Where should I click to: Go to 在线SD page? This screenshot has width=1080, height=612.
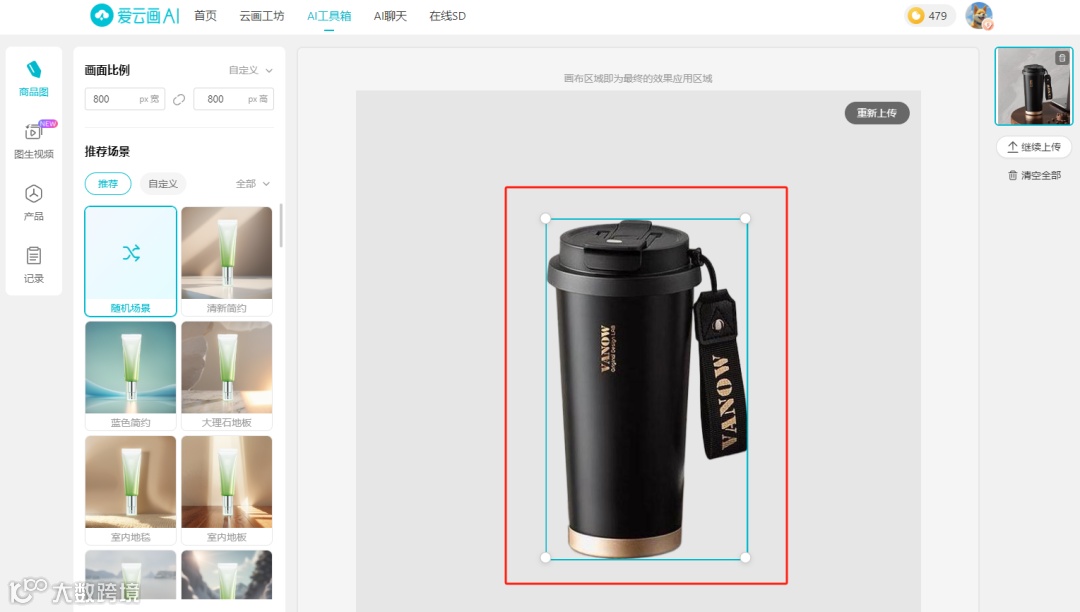click(x=448, y=16)
